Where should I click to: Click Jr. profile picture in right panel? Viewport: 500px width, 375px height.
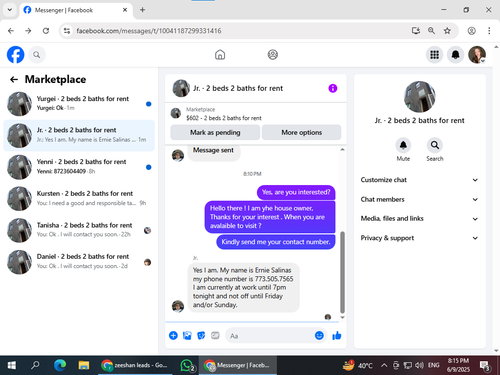point(419,97)
